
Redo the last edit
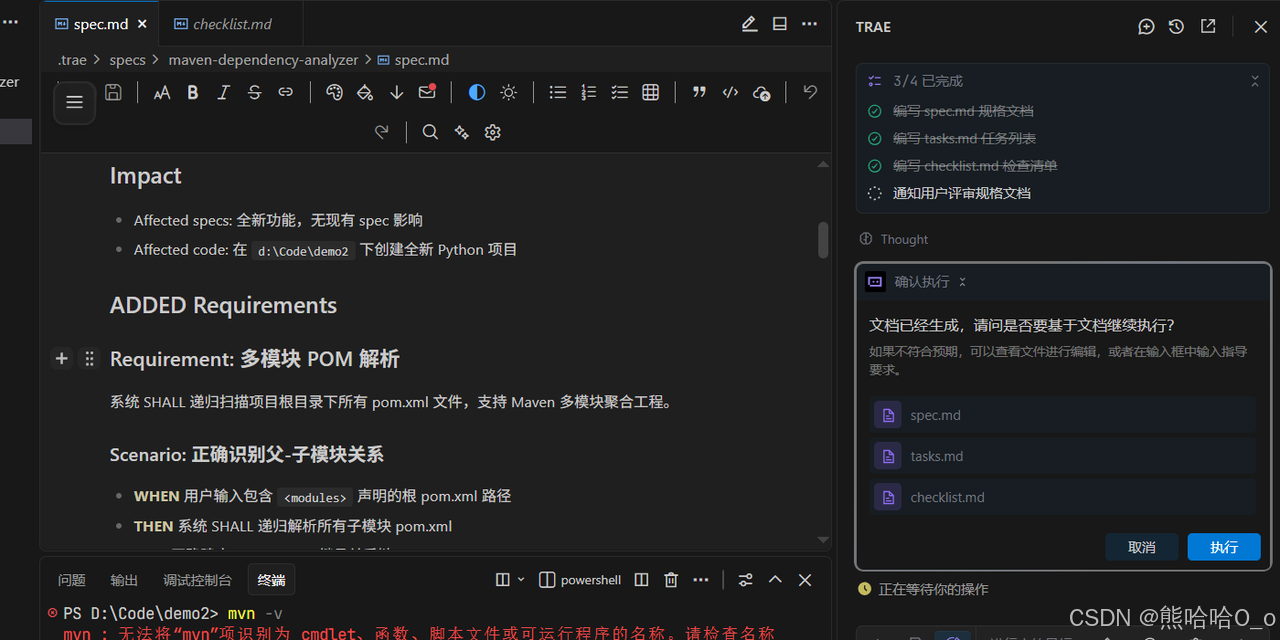381,132
